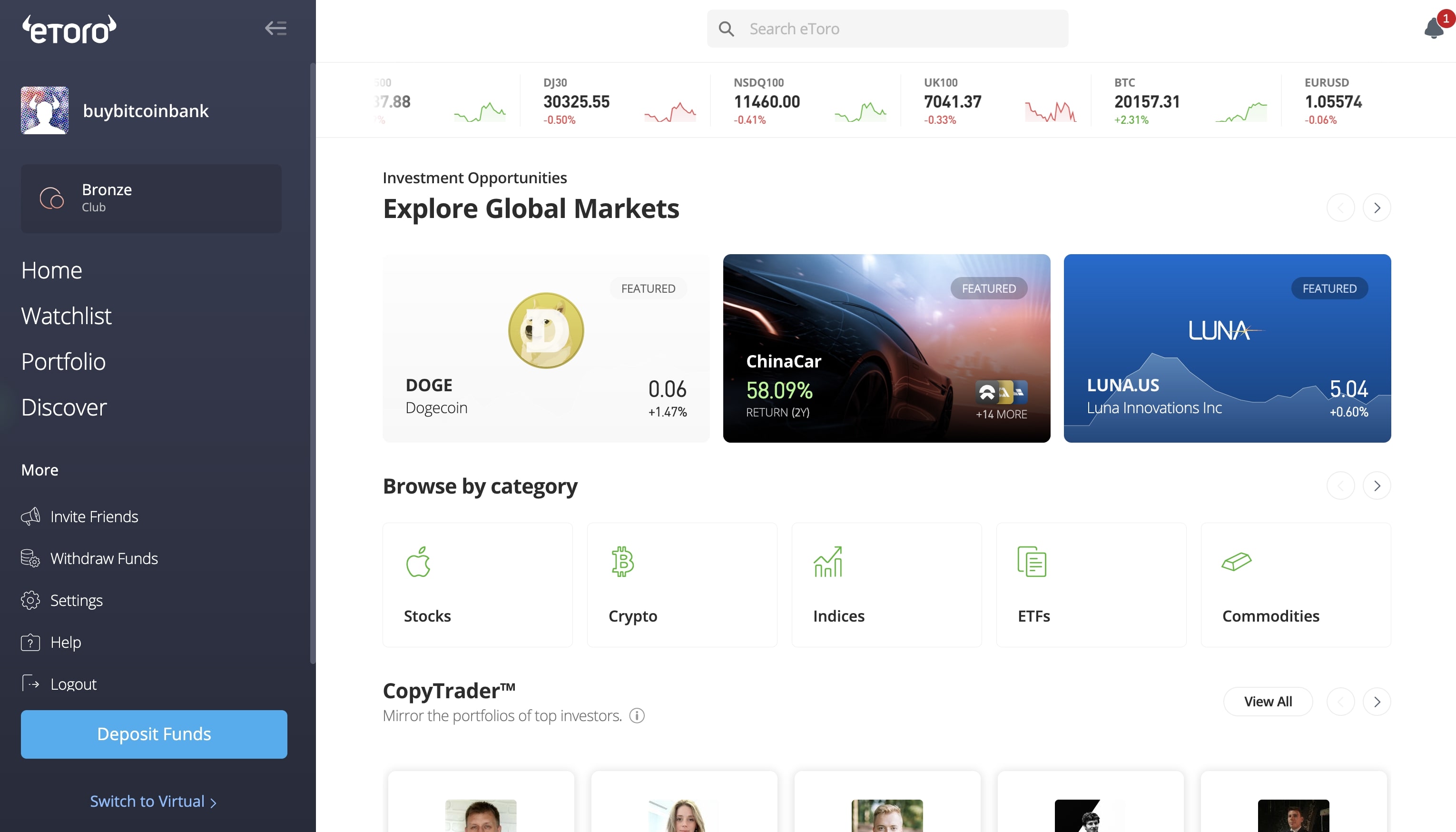Click the buybitcoinbank profile avatar
Image resolution: width=1456 pixels, height=832 pixels.
(45, 110)
